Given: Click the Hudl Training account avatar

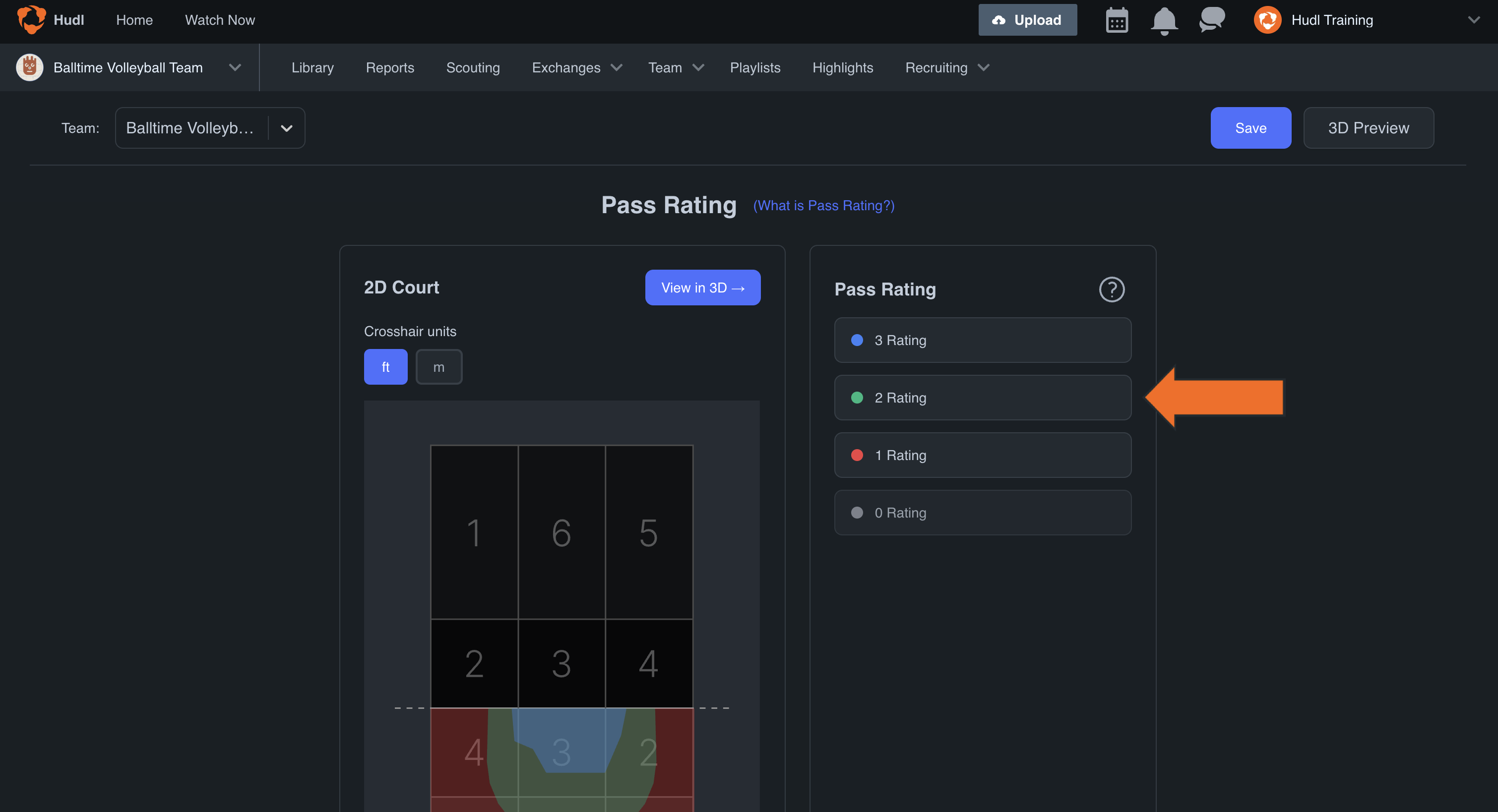Looking at the screenshot, I should (x=1268, y=20).
